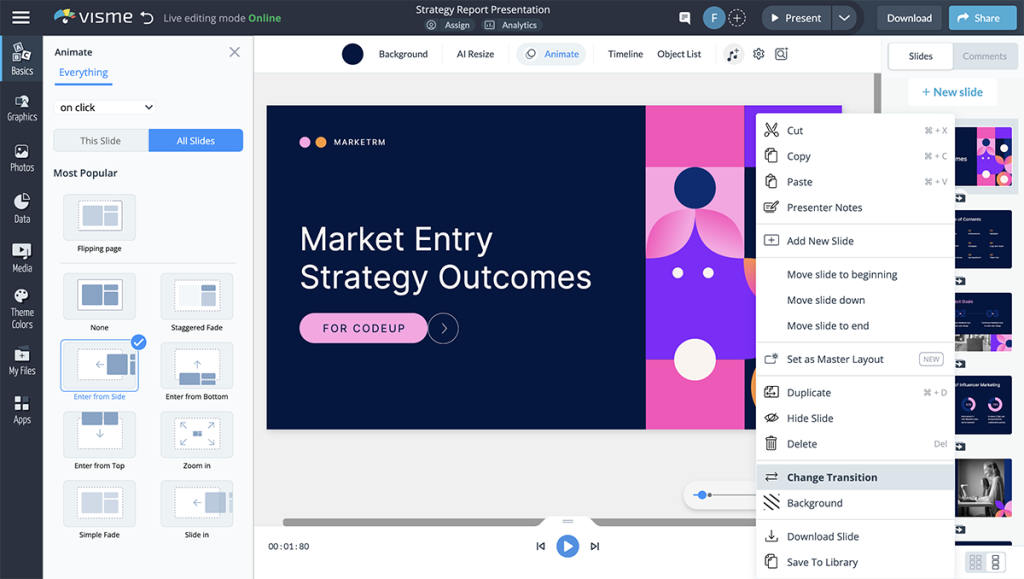Collapse the timeline with the center handle
The width and height of the screenshot is (1024, 579).
(x=567, y=521)
